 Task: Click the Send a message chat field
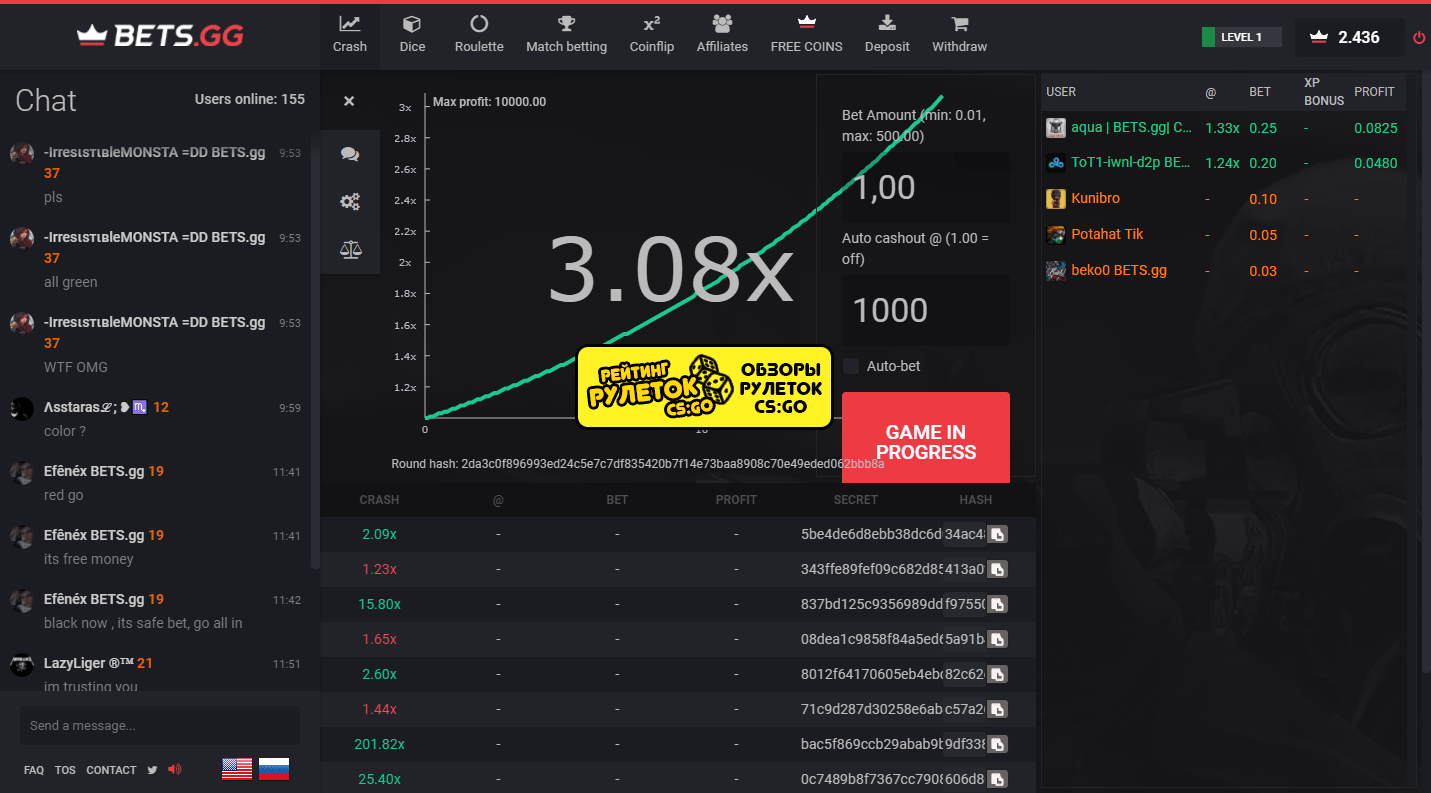click(x=160, y=725)
